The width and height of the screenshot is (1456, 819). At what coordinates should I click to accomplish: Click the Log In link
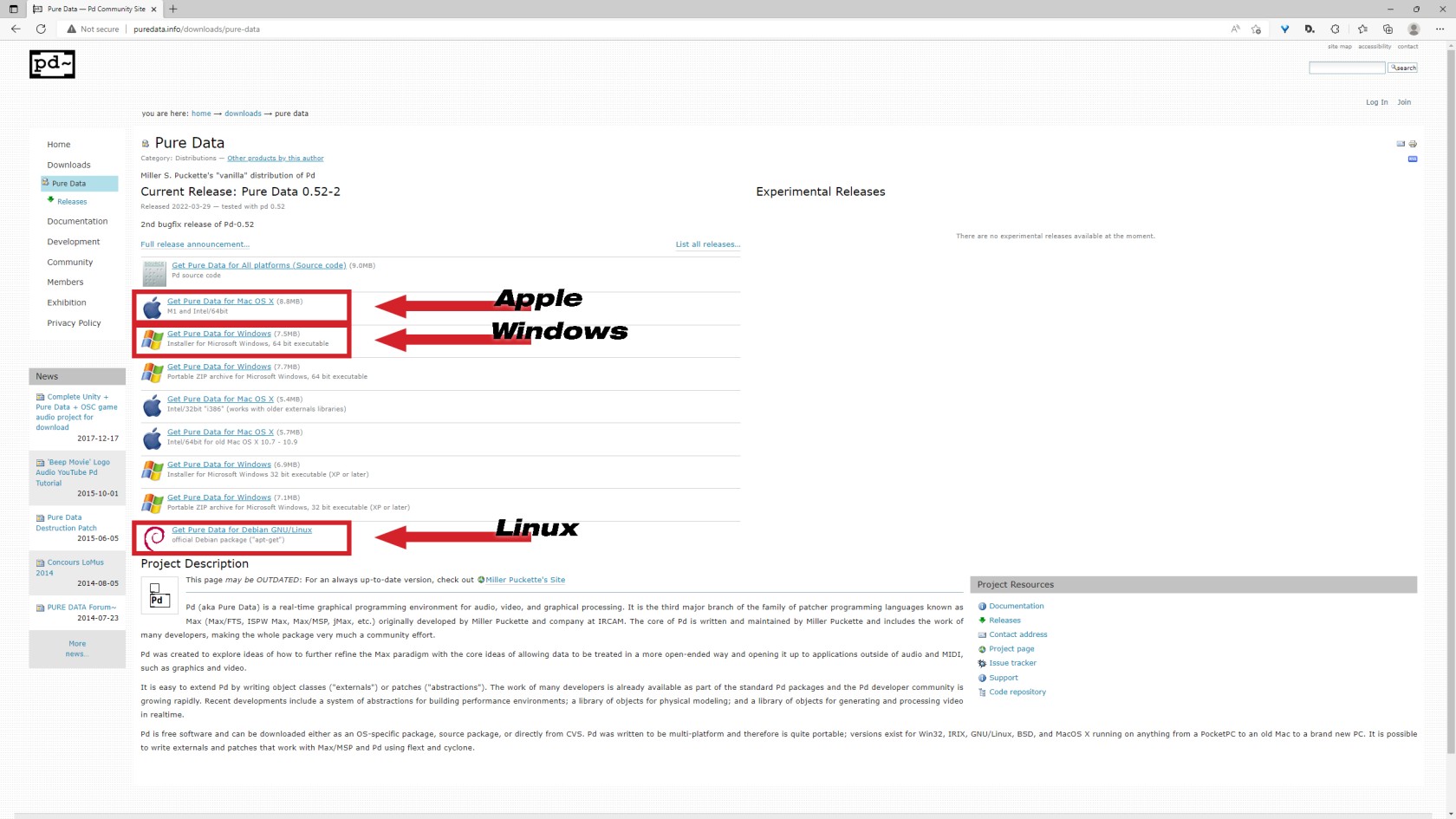[x=1376, y=102]
